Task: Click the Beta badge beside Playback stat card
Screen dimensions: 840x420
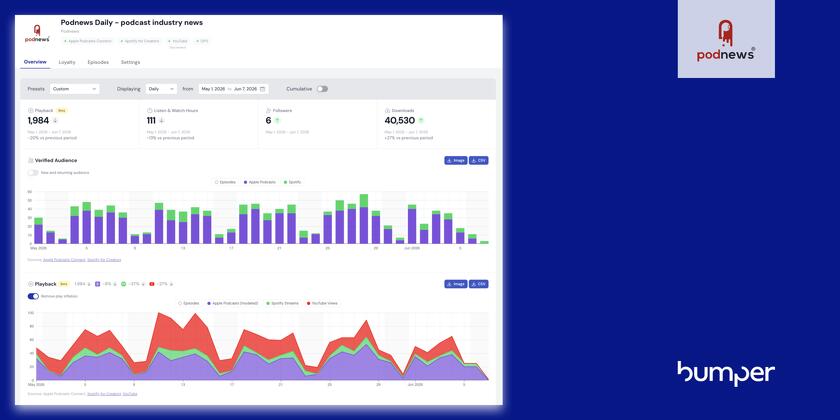Action: 62,110
